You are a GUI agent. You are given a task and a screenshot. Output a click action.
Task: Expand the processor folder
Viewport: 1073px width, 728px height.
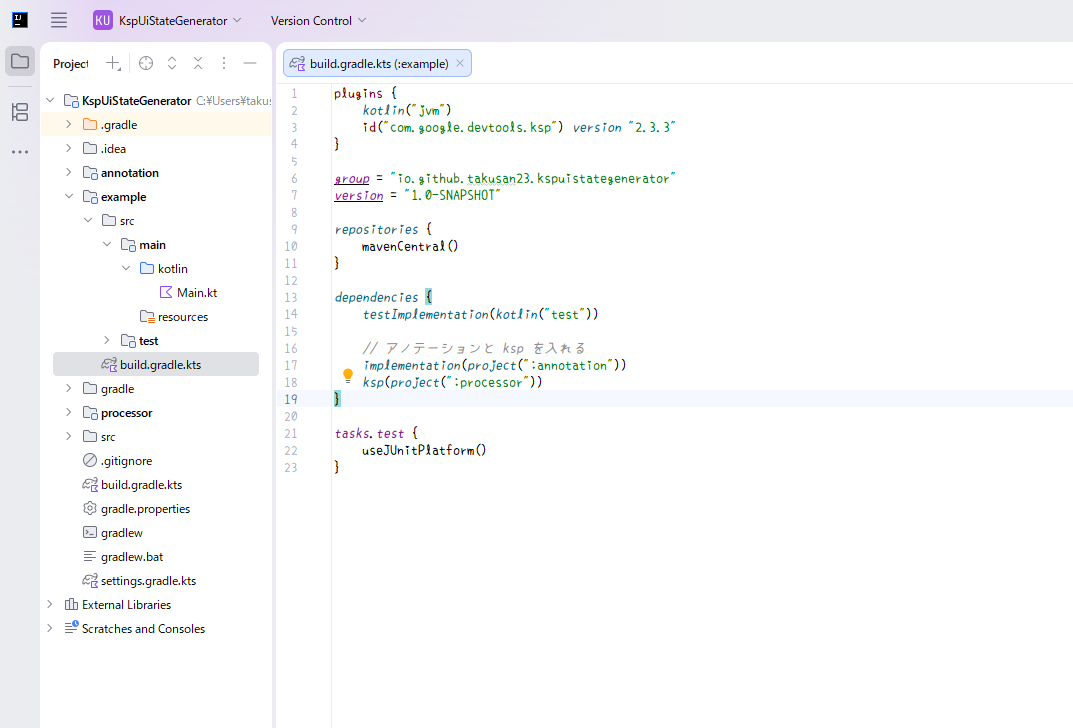pyautogui.click(x=68, y=413)
